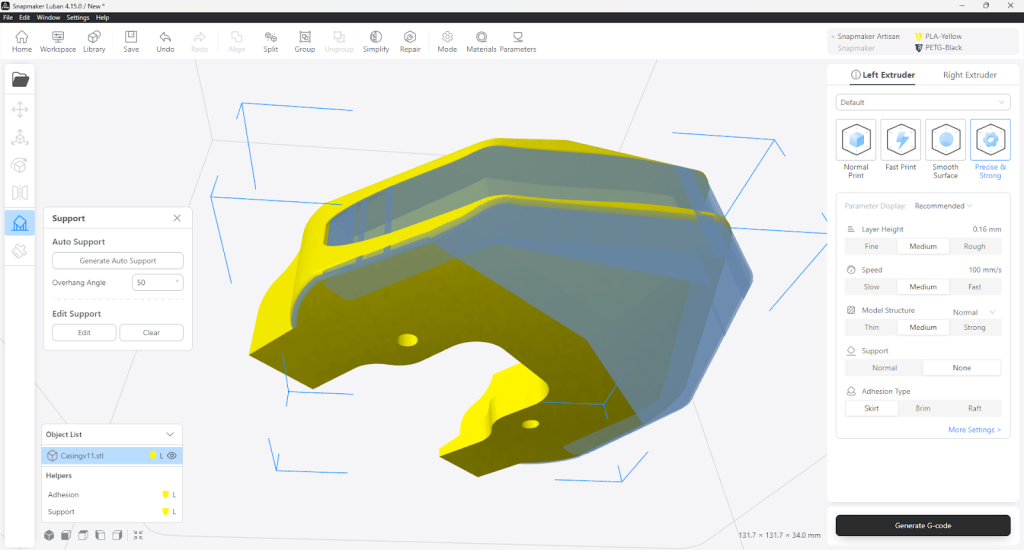The height and width of the screenshot is (550, 1024).
Task: Select the Fast Print preset
Action: (x=900, y=148)
